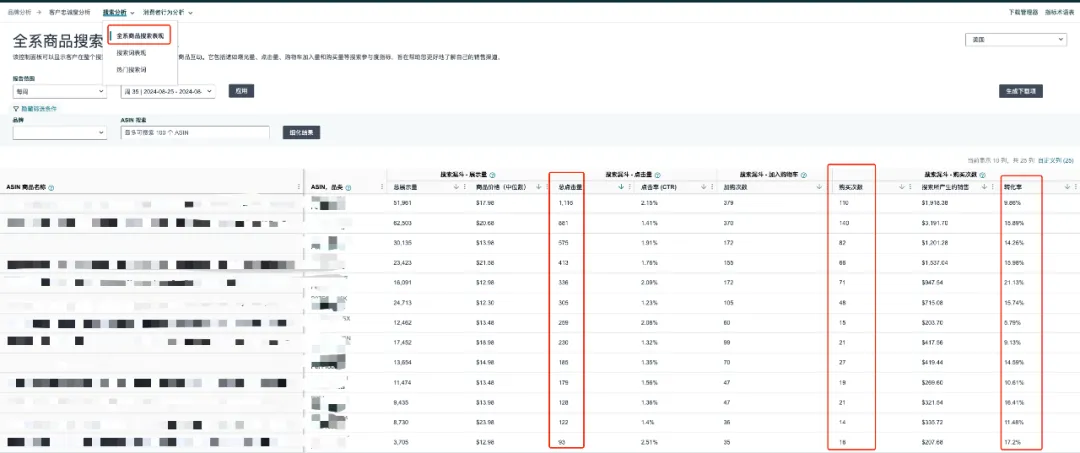Image resolution: width=1080 pixels, height=453 pixels.
Task: Click the 2.51% CTR cell
Action: (x=648, y=441)
